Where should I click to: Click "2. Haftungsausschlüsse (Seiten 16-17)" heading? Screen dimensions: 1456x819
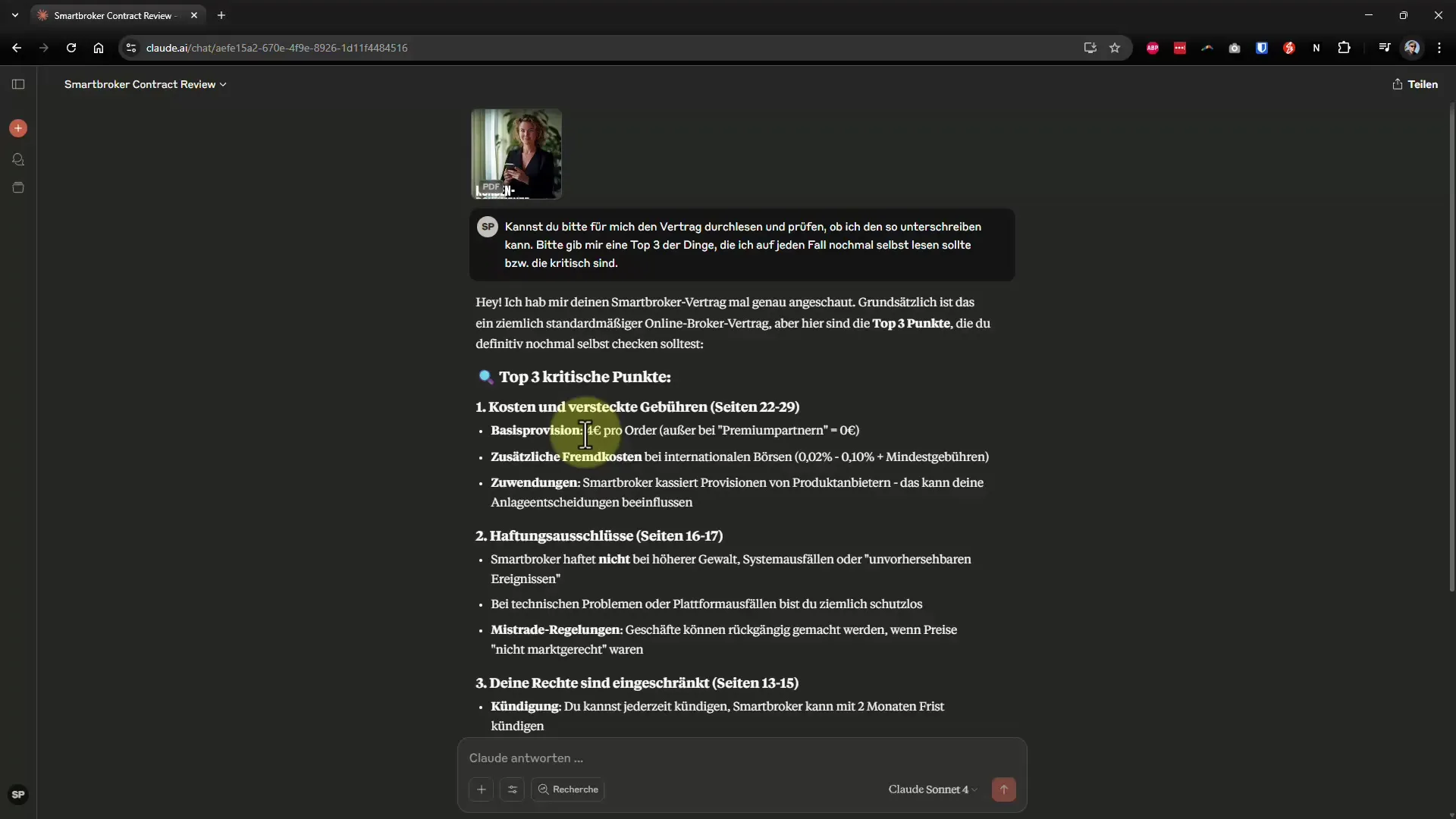[599, 535]
